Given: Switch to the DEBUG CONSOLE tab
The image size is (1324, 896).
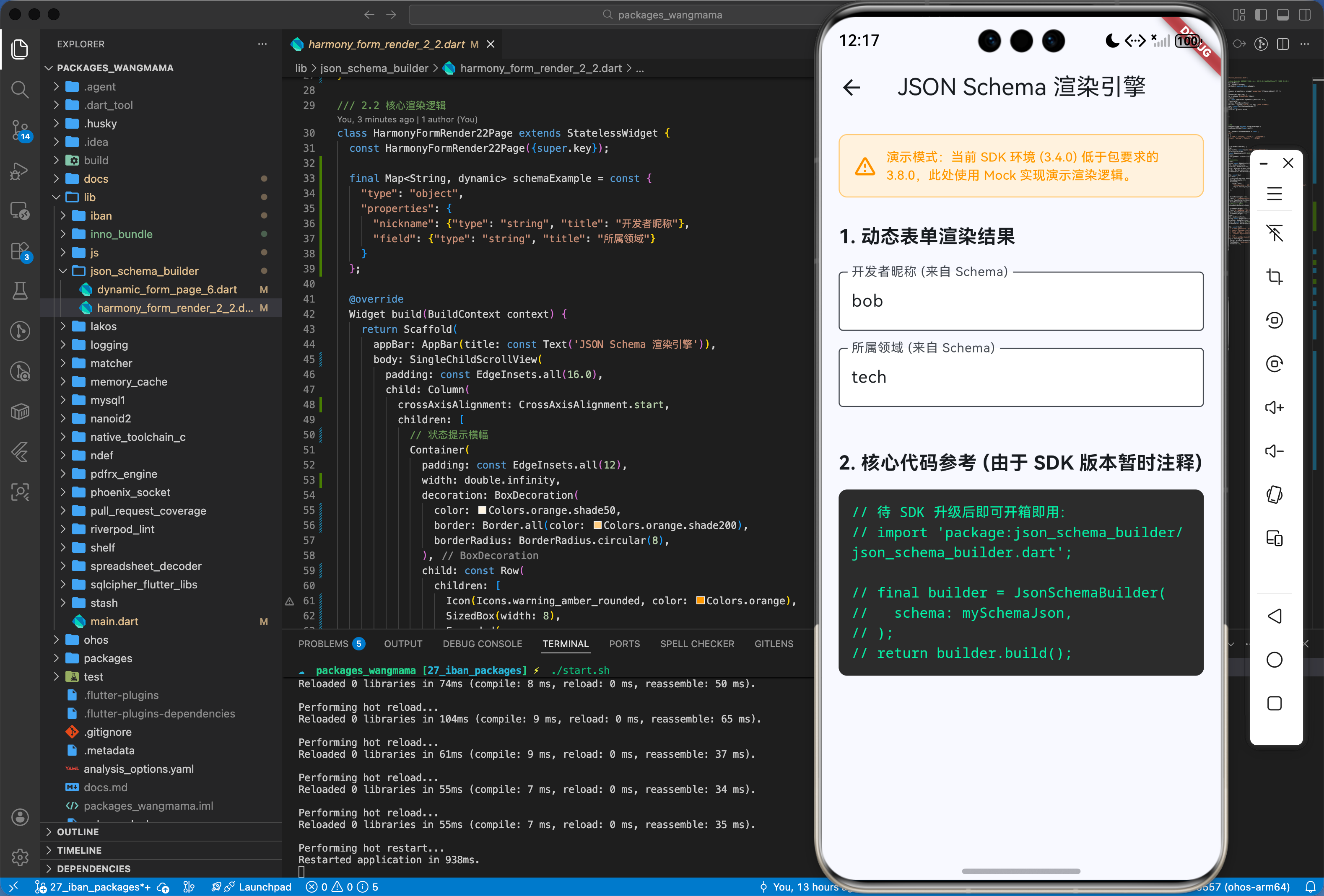Looking at the screenshot, I should click(x=482, y=644).
